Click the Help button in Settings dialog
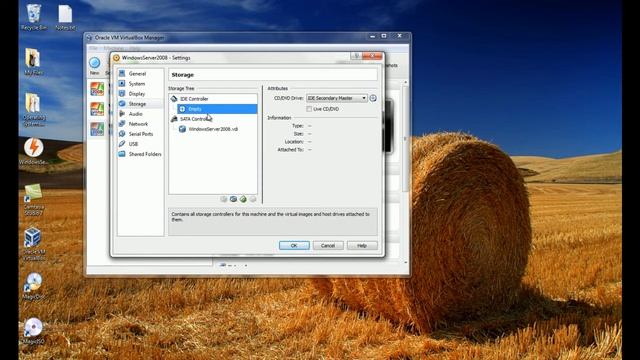This screenshot has height=360, width=640. (x=362, y=245)
